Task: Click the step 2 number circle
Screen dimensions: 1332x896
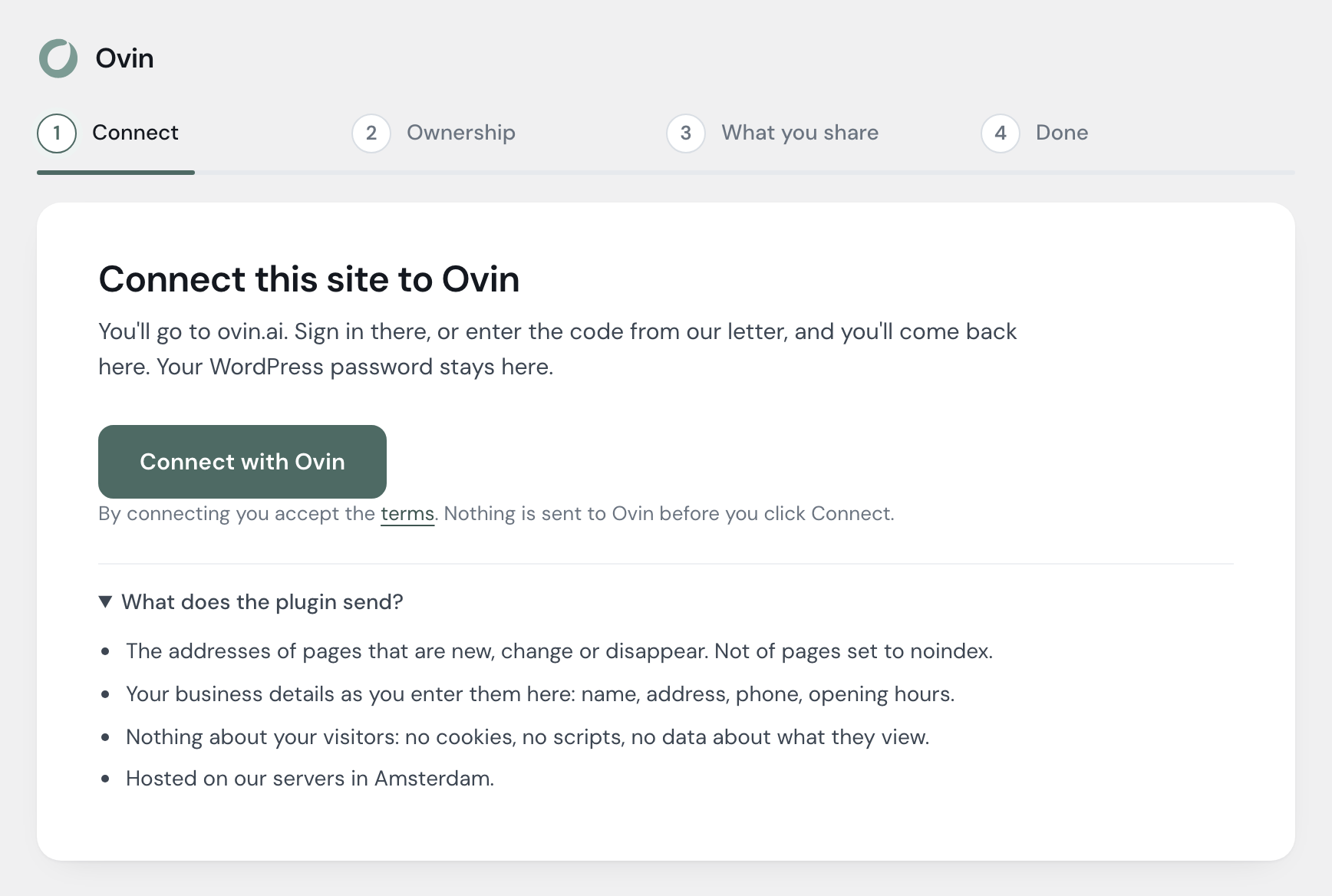Action: 371,133
